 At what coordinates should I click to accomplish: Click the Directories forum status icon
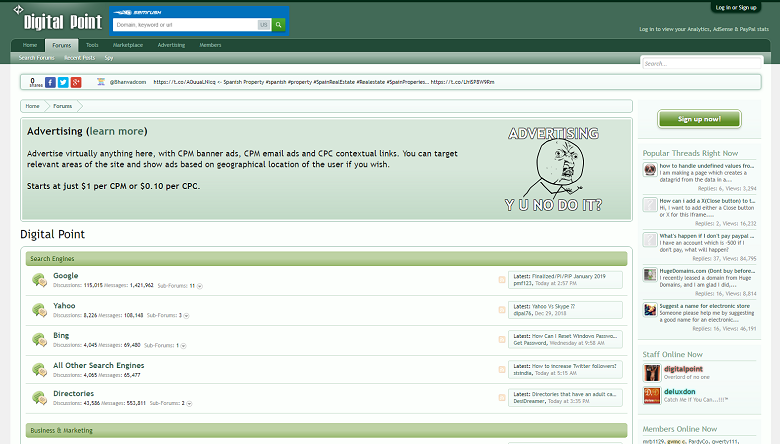coord(39,398)
